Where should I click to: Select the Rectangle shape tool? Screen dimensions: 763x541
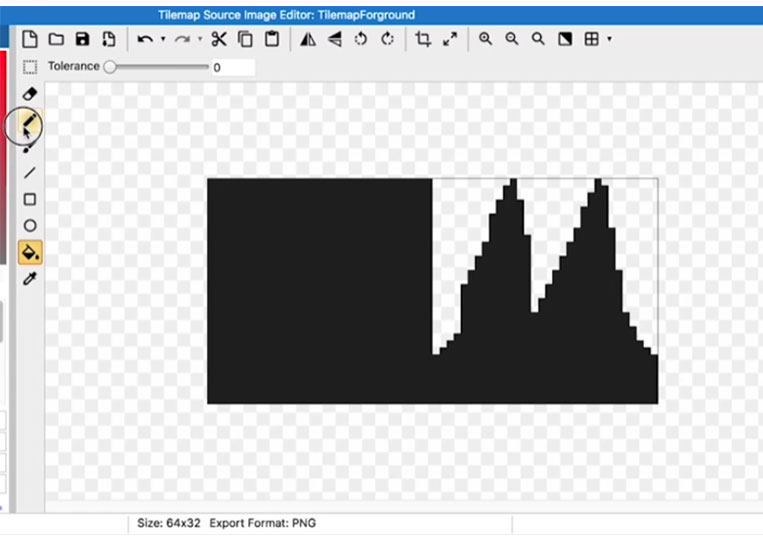[x=30, y=199]
